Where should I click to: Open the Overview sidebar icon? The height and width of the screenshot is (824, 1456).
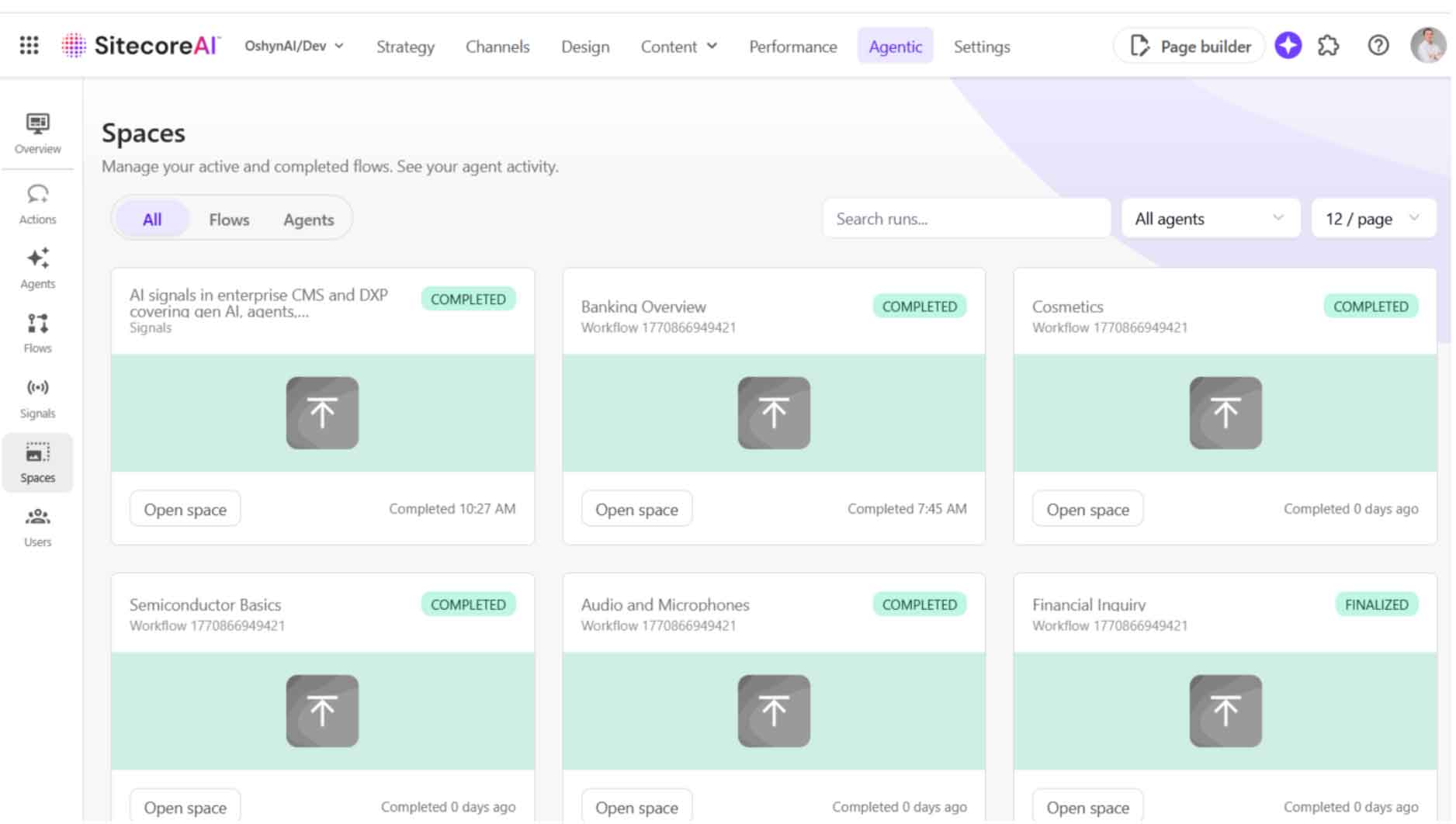tap(37, 133)
